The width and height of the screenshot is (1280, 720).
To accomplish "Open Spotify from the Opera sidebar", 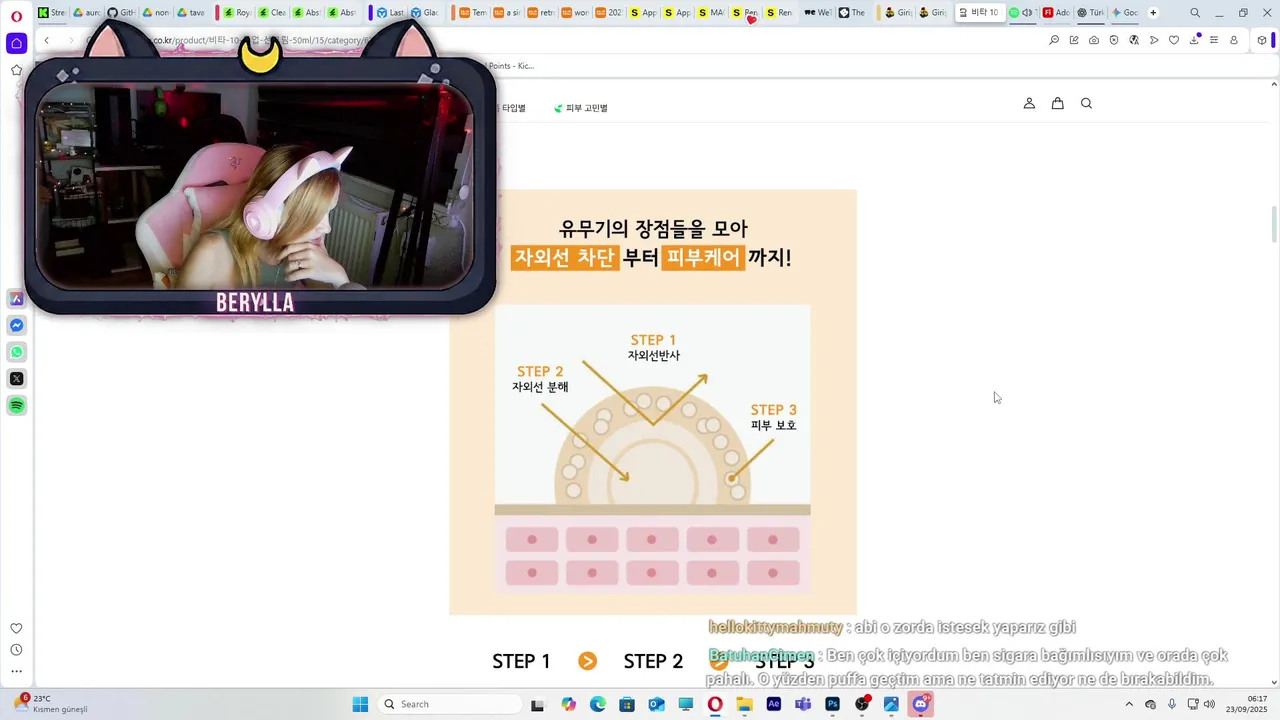I will click(16, 405).
